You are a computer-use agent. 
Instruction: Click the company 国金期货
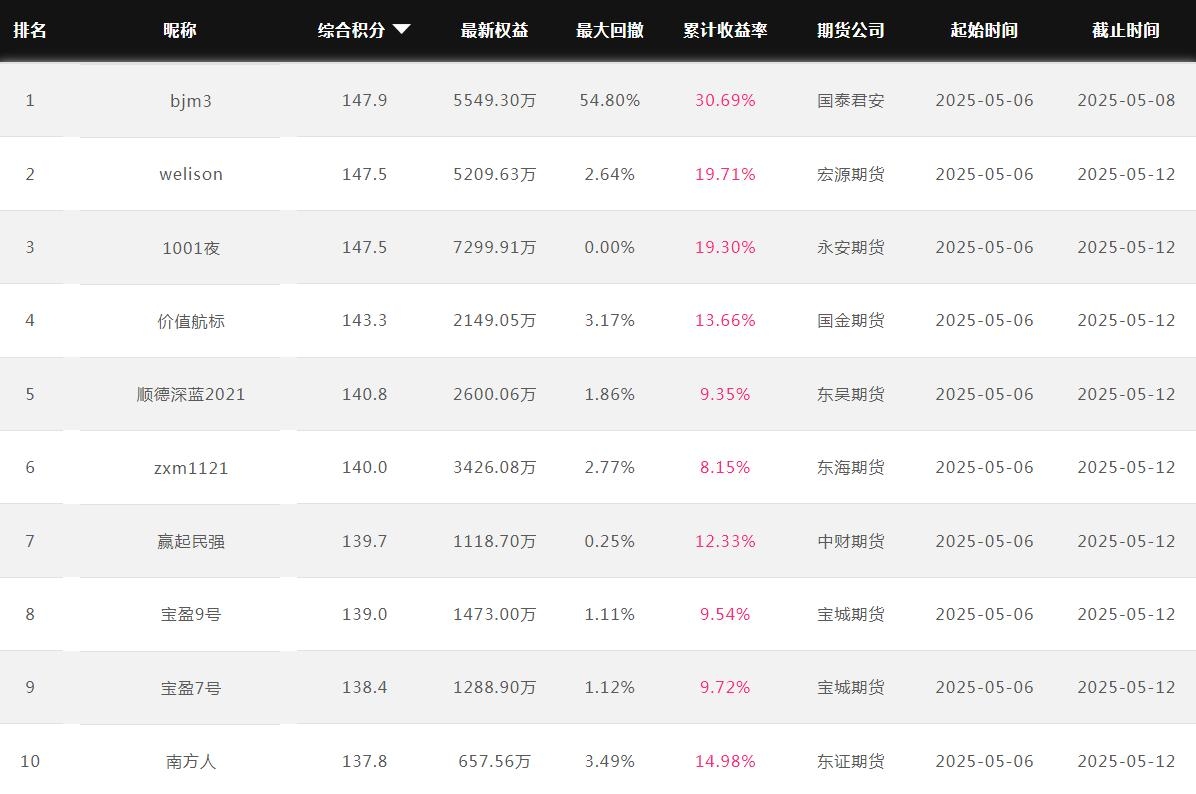[x=850, y=320]
